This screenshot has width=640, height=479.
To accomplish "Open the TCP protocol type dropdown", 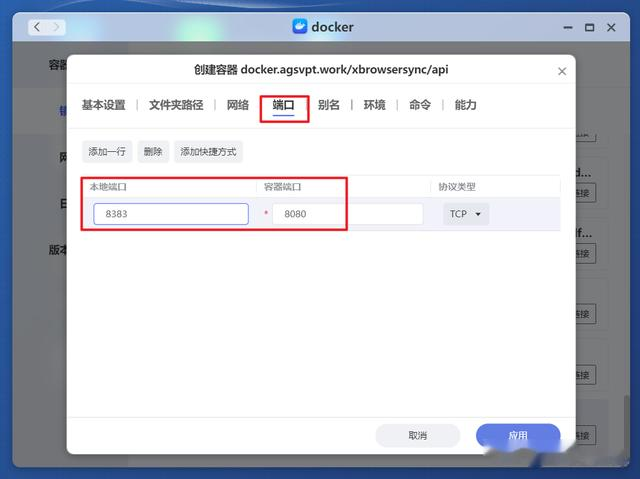I will coord(466,214).
